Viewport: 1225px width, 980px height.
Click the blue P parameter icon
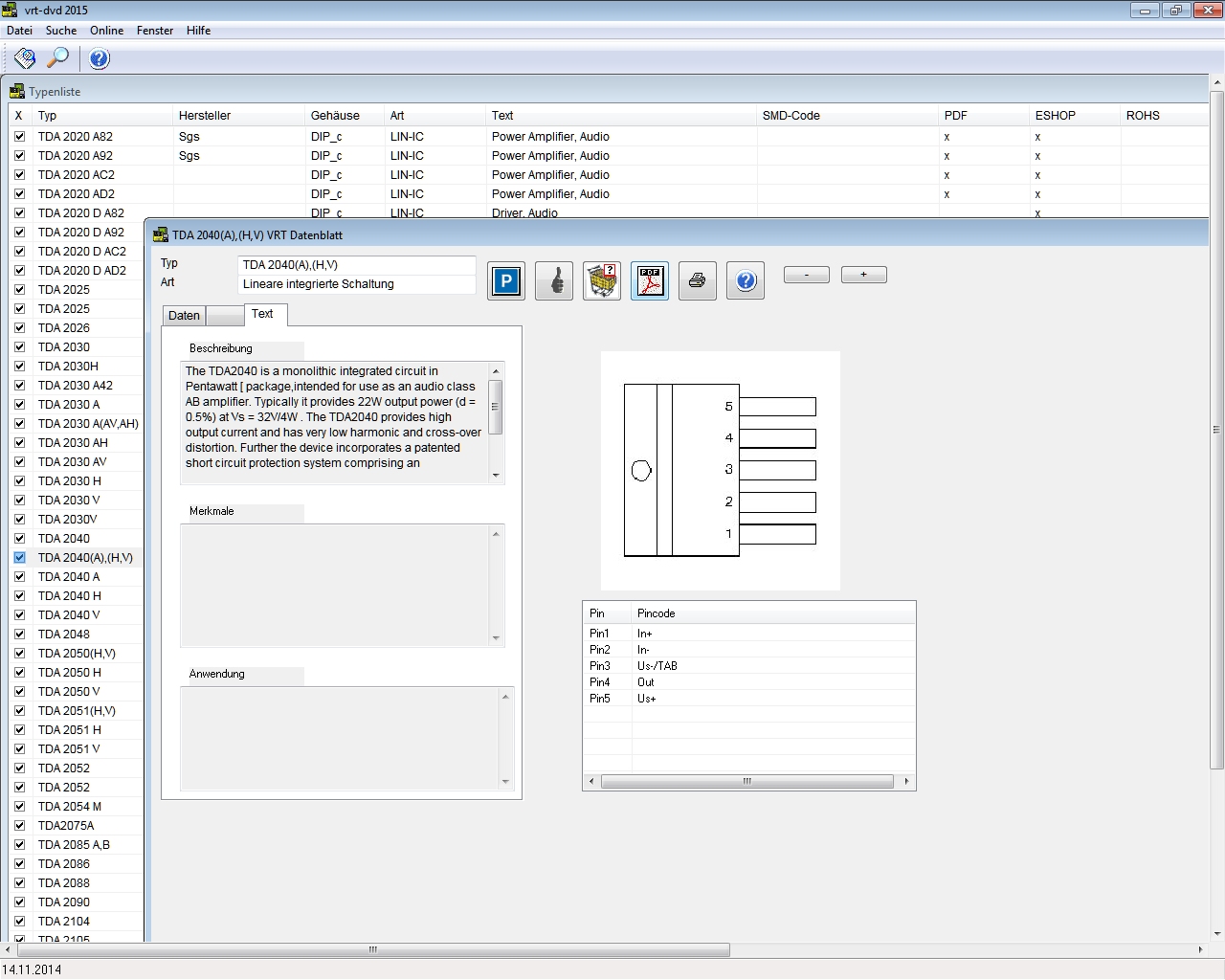point(506,281)
